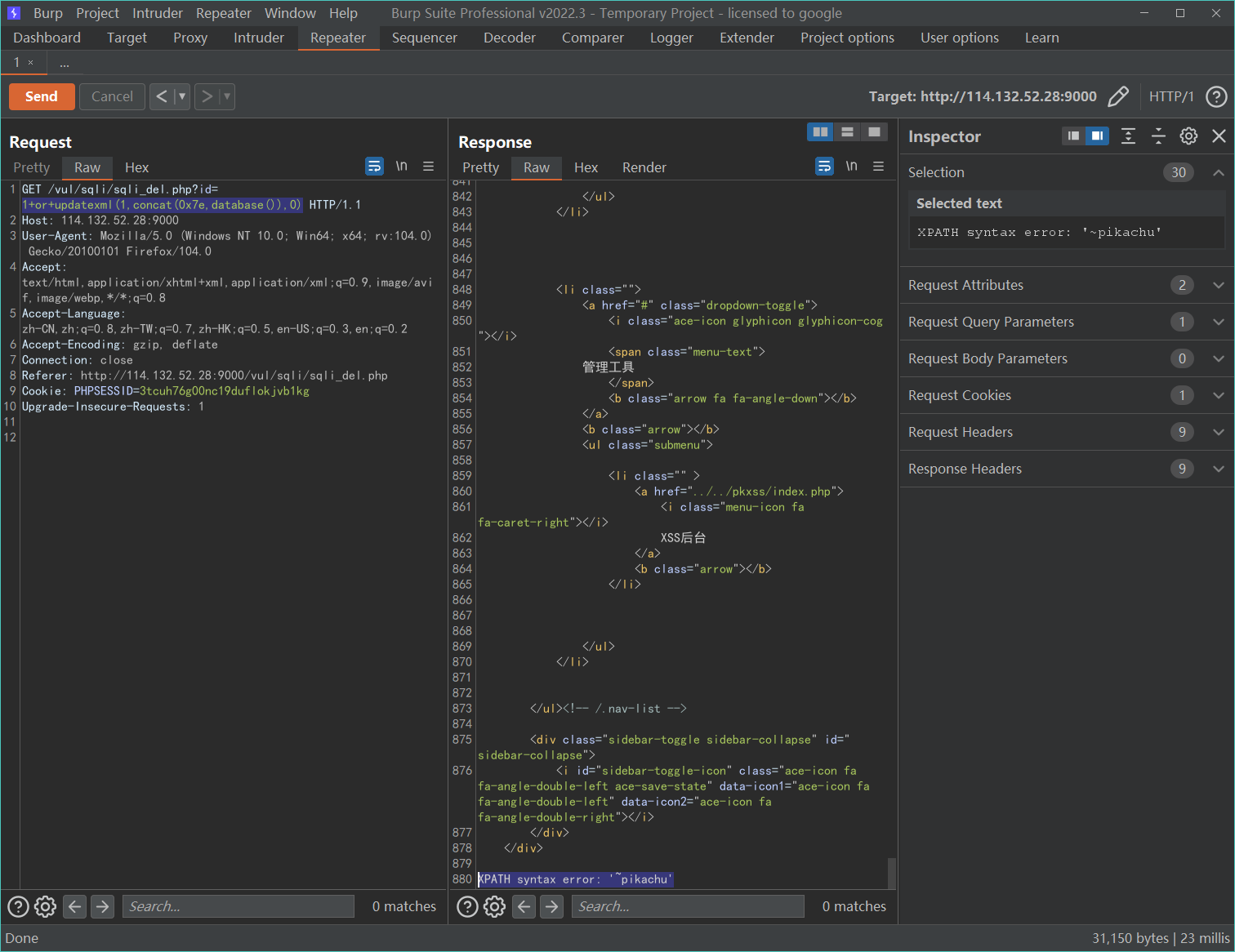This screenshot has width=1235, height=952.
Task: Expand Request Headers section
Action: click(x=1218, y=432)
